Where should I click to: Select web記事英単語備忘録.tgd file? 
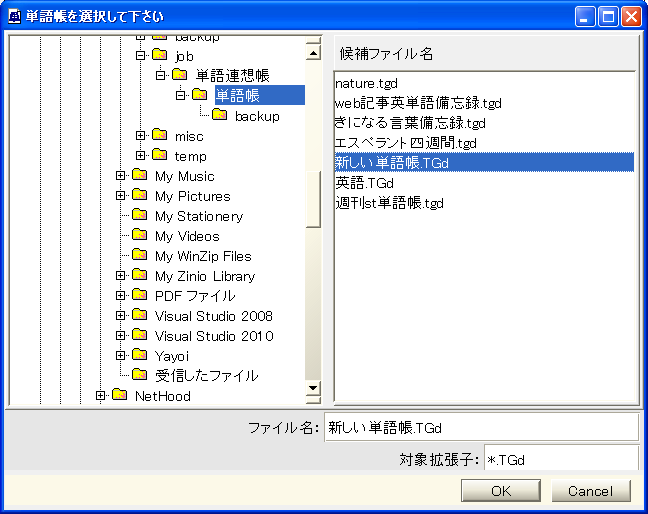(x=418, y=103)
